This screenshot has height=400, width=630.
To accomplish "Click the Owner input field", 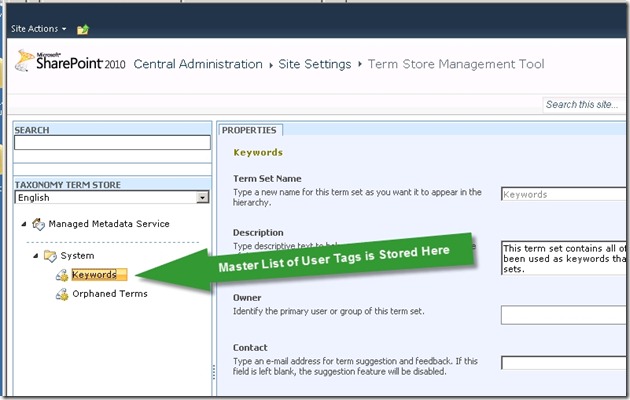I will [563, 315].
